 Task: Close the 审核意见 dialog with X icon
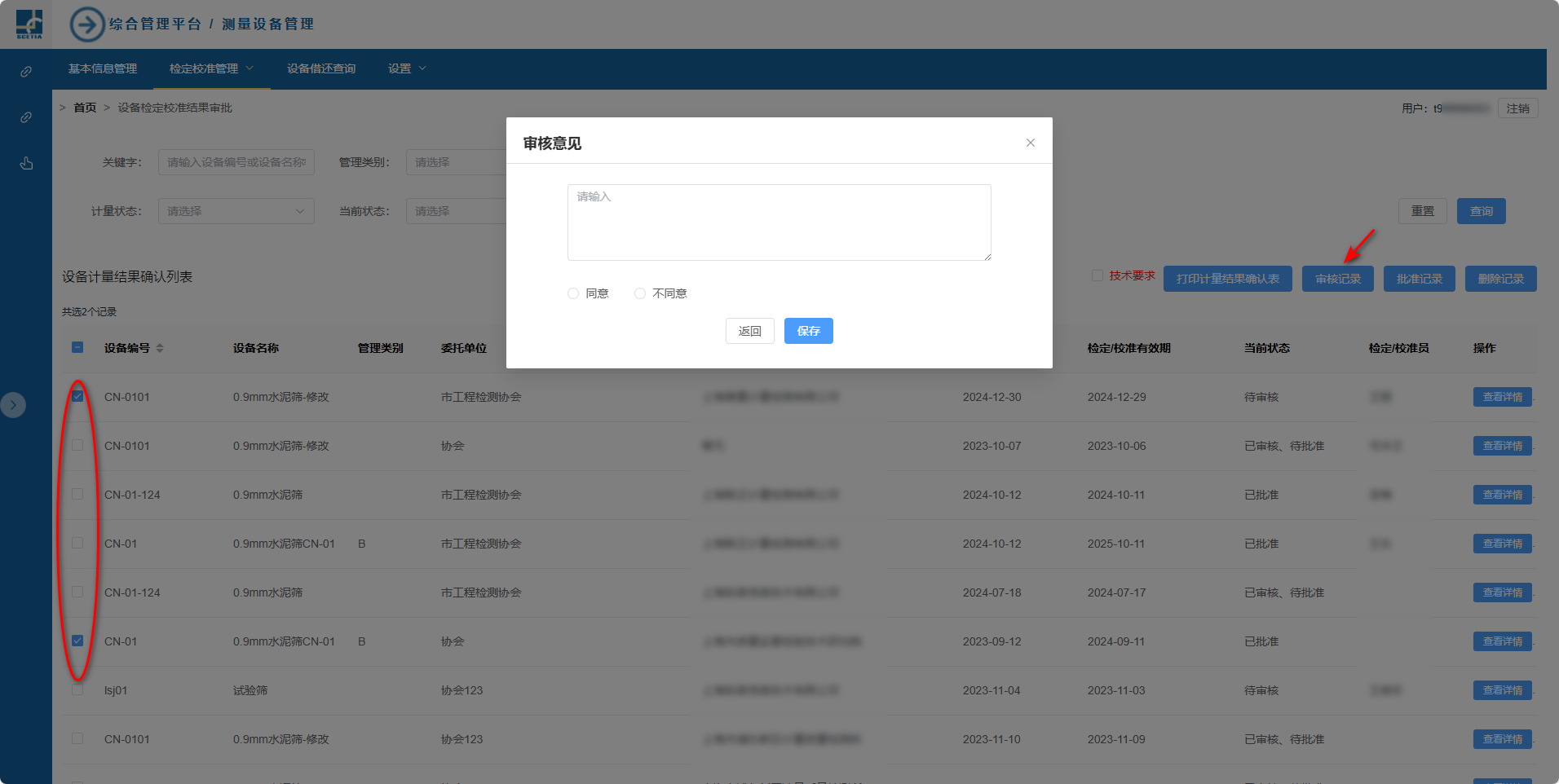[x=1030, y=143]
